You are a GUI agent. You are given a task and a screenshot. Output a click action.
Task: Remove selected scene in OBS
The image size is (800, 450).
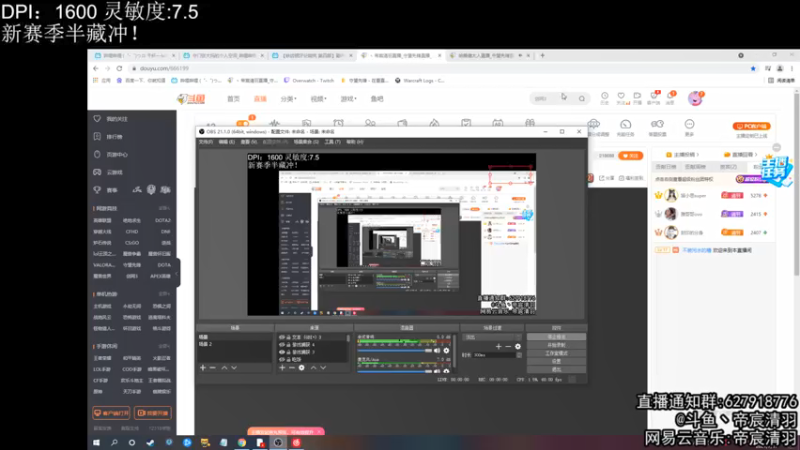[213, 367]
